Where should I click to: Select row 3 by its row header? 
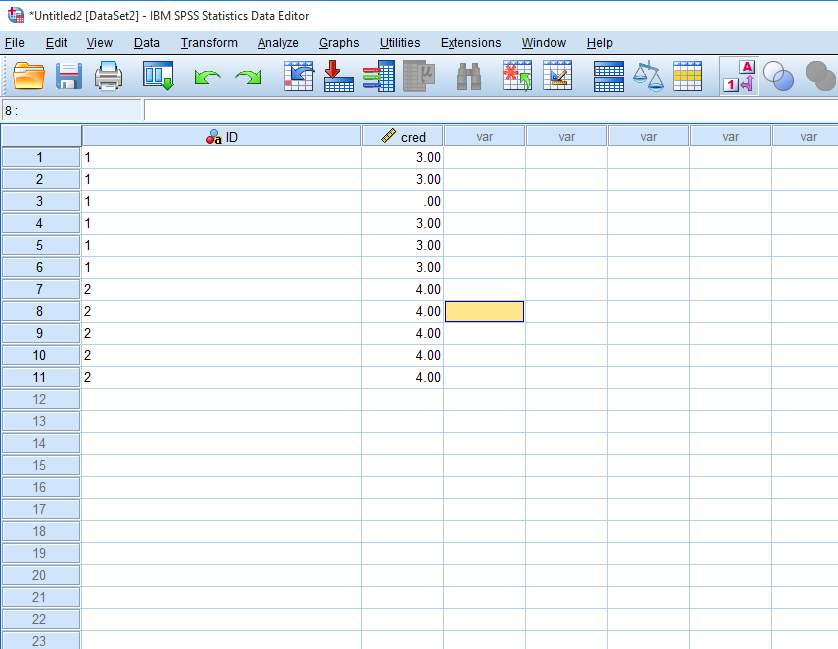coord(40,201)
